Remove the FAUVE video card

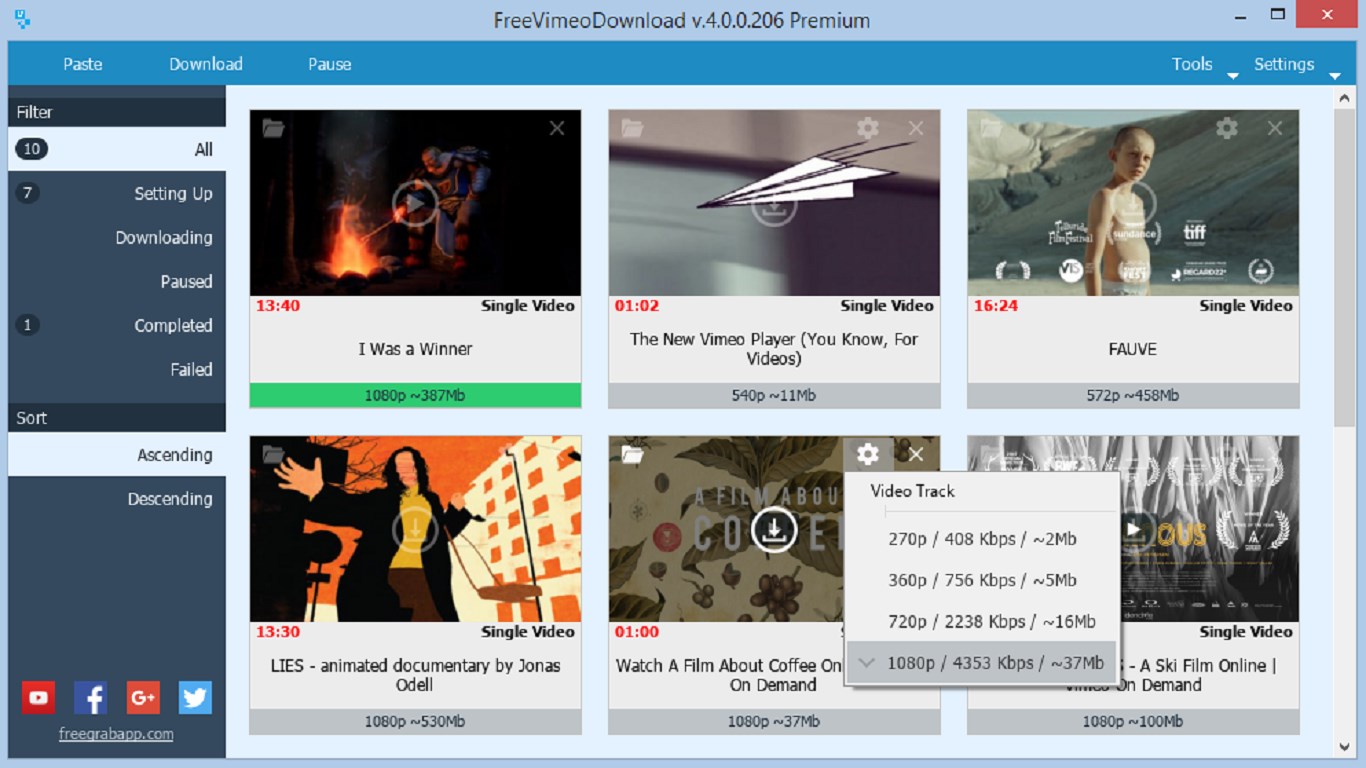coord(1275,128)
